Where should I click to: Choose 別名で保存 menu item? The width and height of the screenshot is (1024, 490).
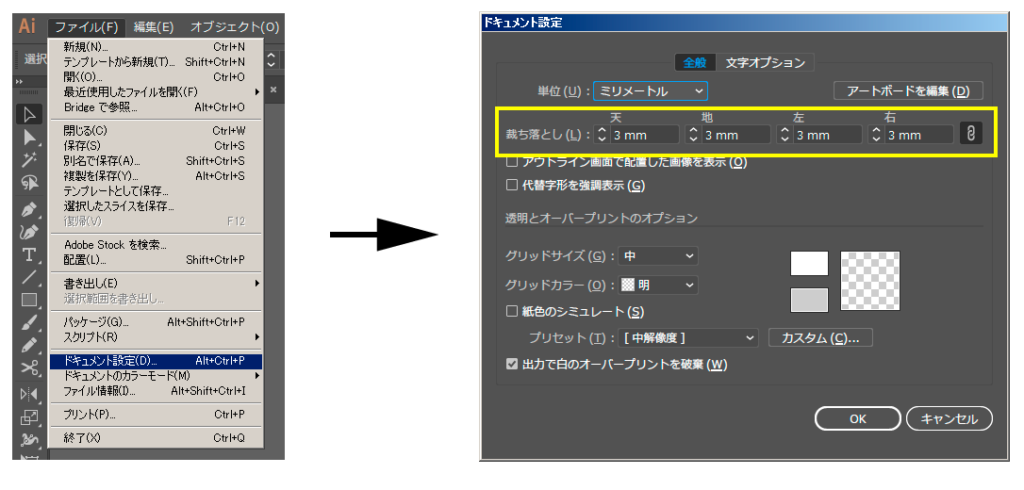click(x=155, y=161)
